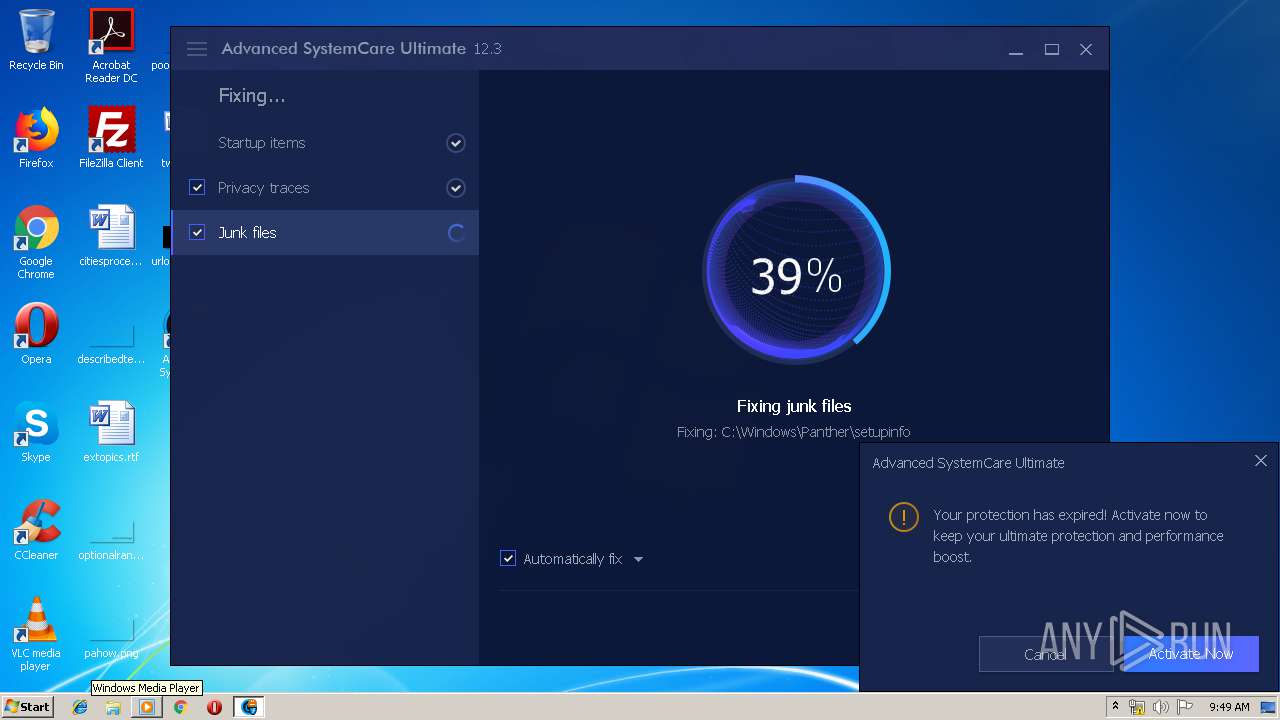Image resolution: width=1280 pixels, height=720 pixels.
Task: Maximize the Advanced SystemCare Ultimate window
Action: click(1052, 49)
